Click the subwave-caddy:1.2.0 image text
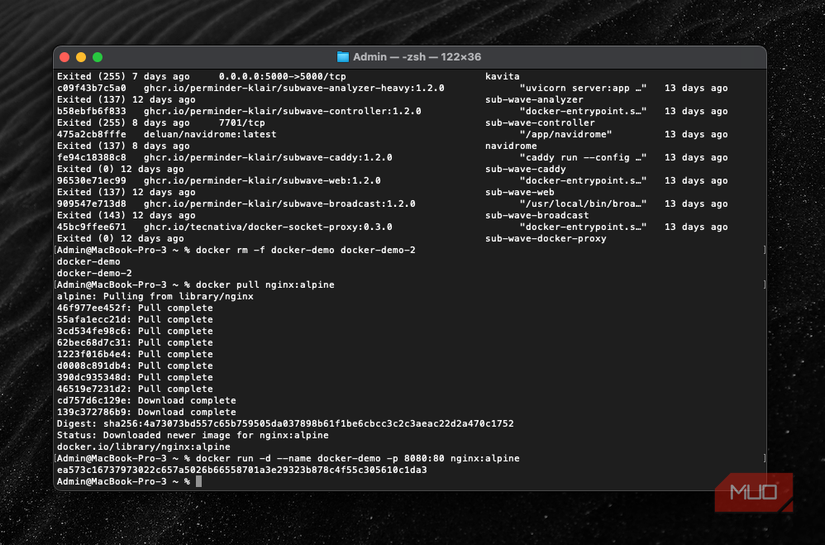 tap(337, 157)
